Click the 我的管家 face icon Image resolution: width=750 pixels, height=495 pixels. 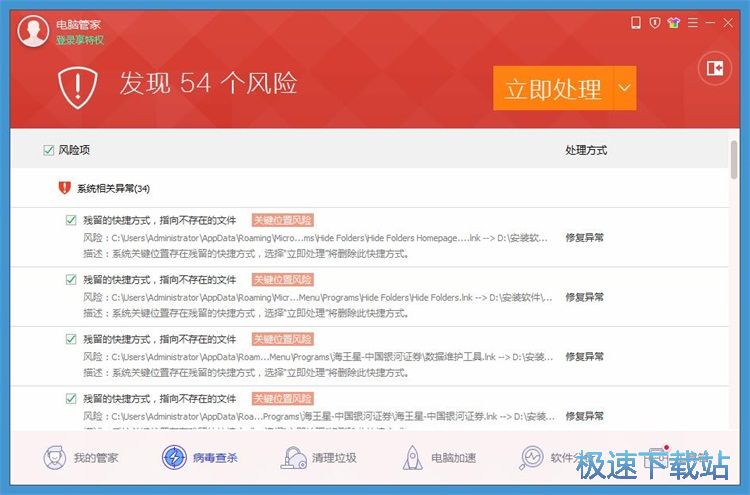click(x=55, y=457)
